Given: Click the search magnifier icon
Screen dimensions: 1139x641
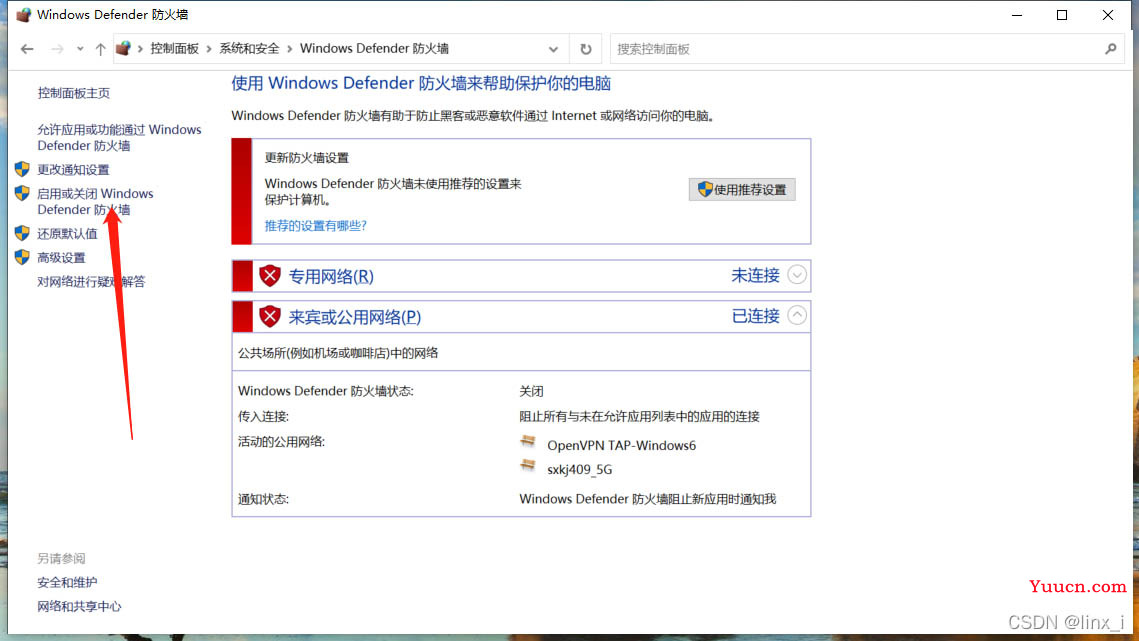Looking at the screenshot, I should coord(1110,49).
